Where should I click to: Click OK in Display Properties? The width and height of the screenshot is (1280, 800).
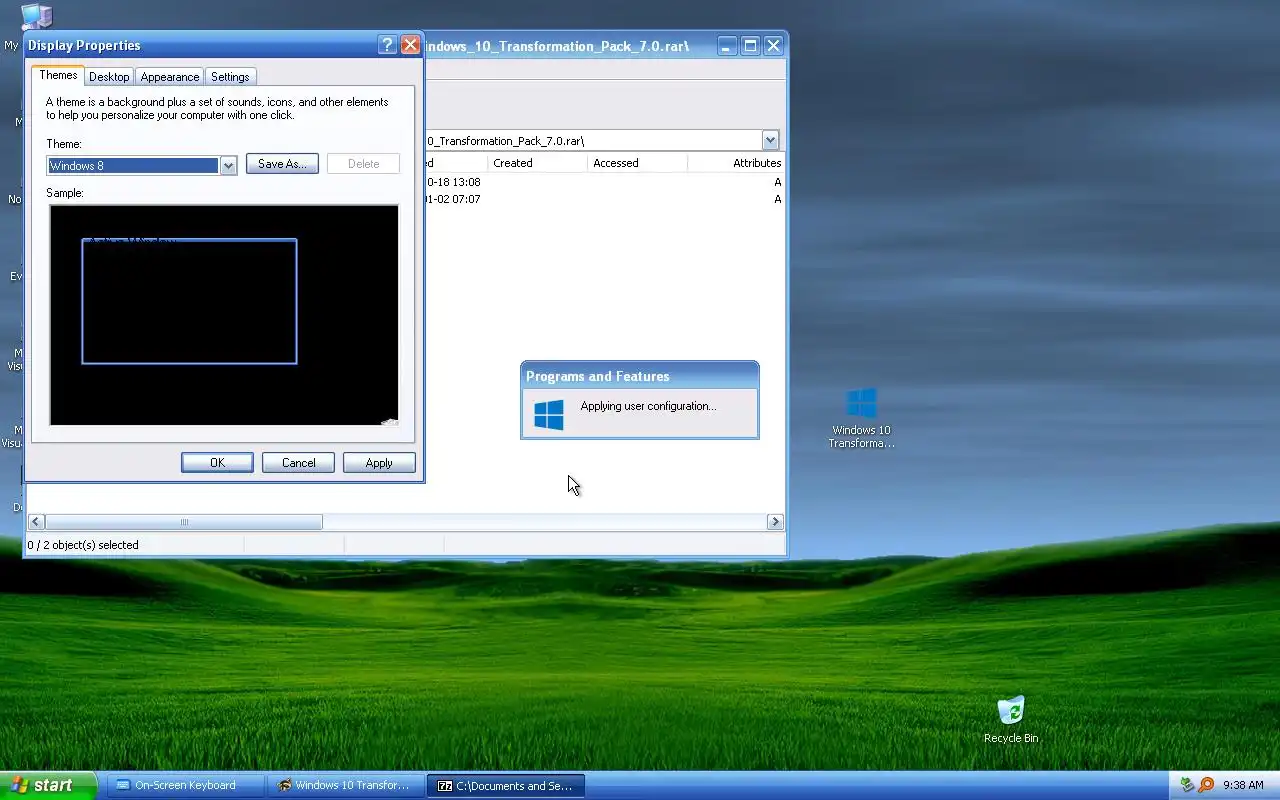coord(217,463)
